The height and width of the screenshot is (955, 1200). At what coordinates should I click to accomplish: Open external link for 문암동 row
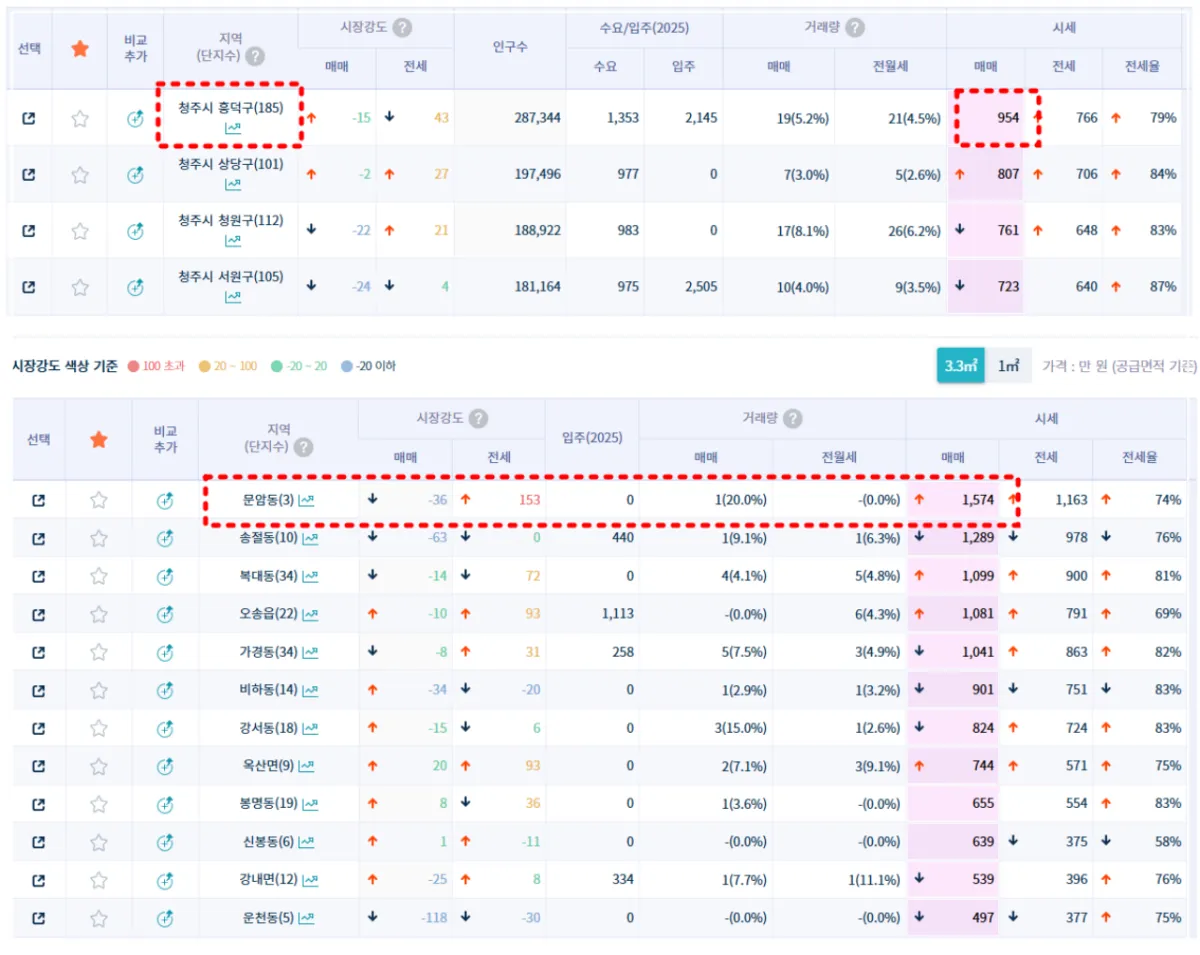click(x=38, y=500)
